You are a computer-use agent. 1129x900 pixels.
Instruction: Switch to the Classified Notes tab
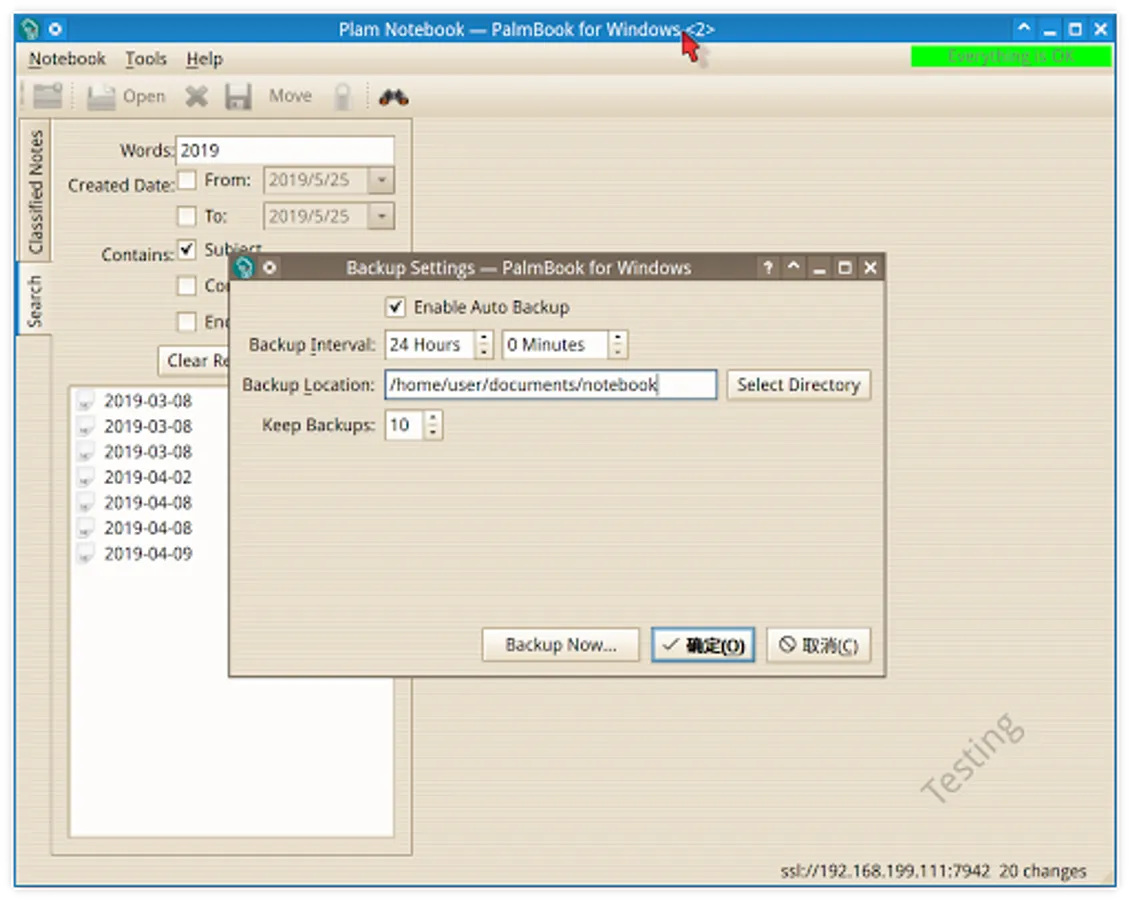(35, 192)
